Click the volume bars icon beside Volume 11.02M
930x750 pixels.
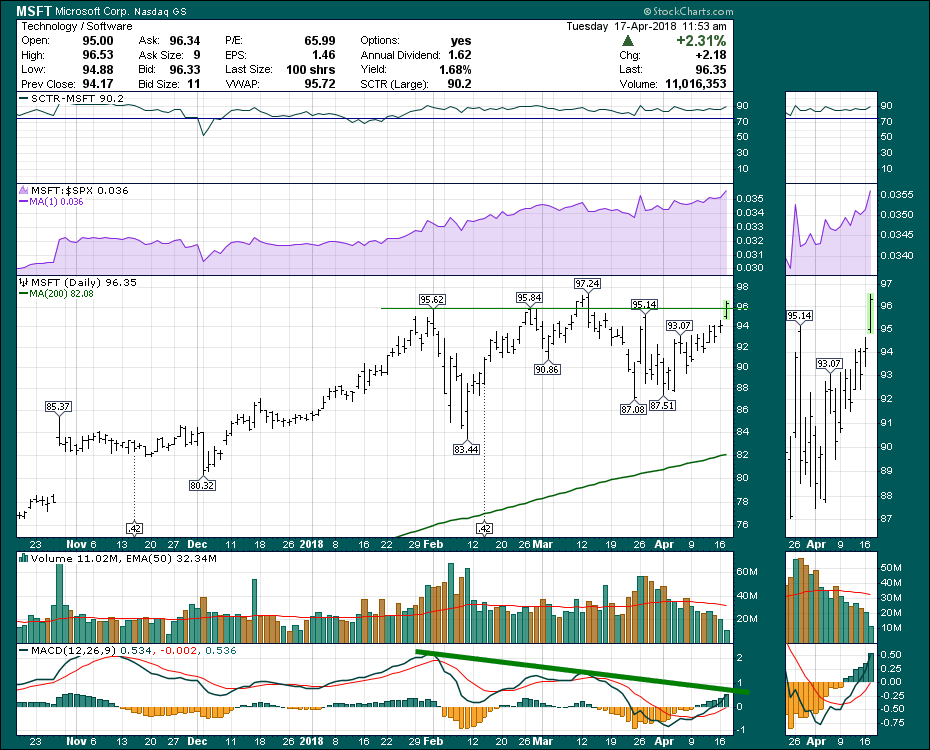(24, 558)
